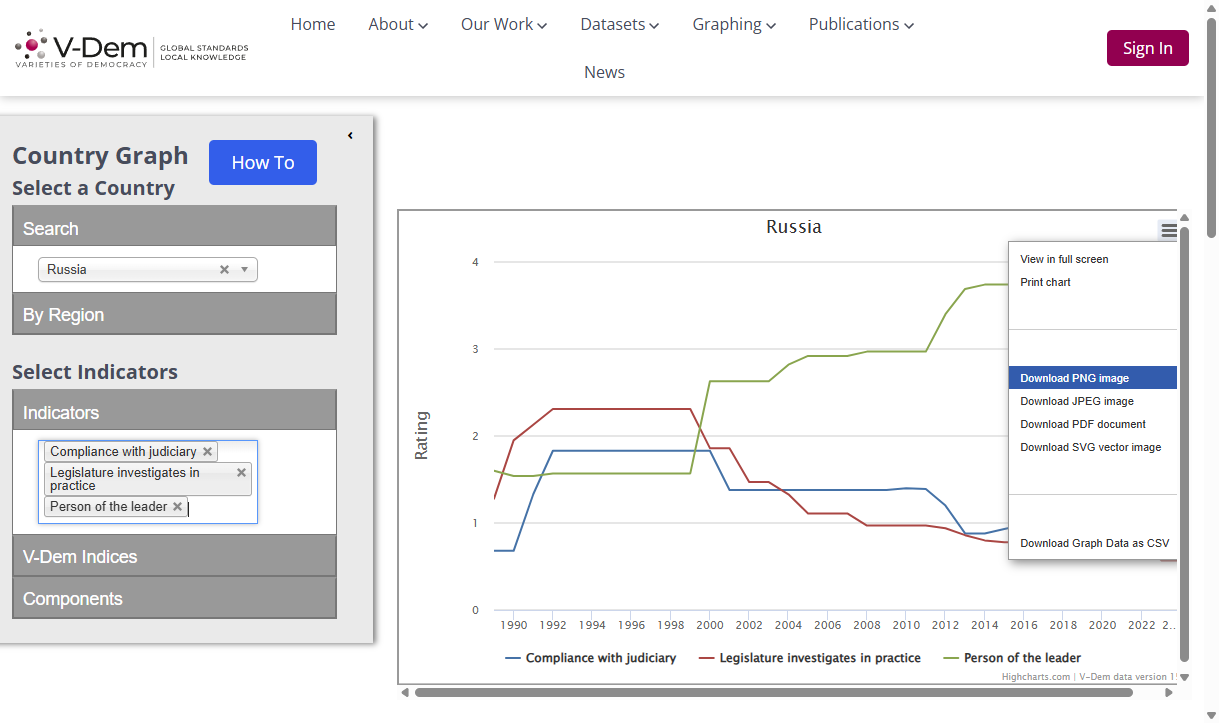Toggle Compliance with judiciary legend series

pos(591,658)
